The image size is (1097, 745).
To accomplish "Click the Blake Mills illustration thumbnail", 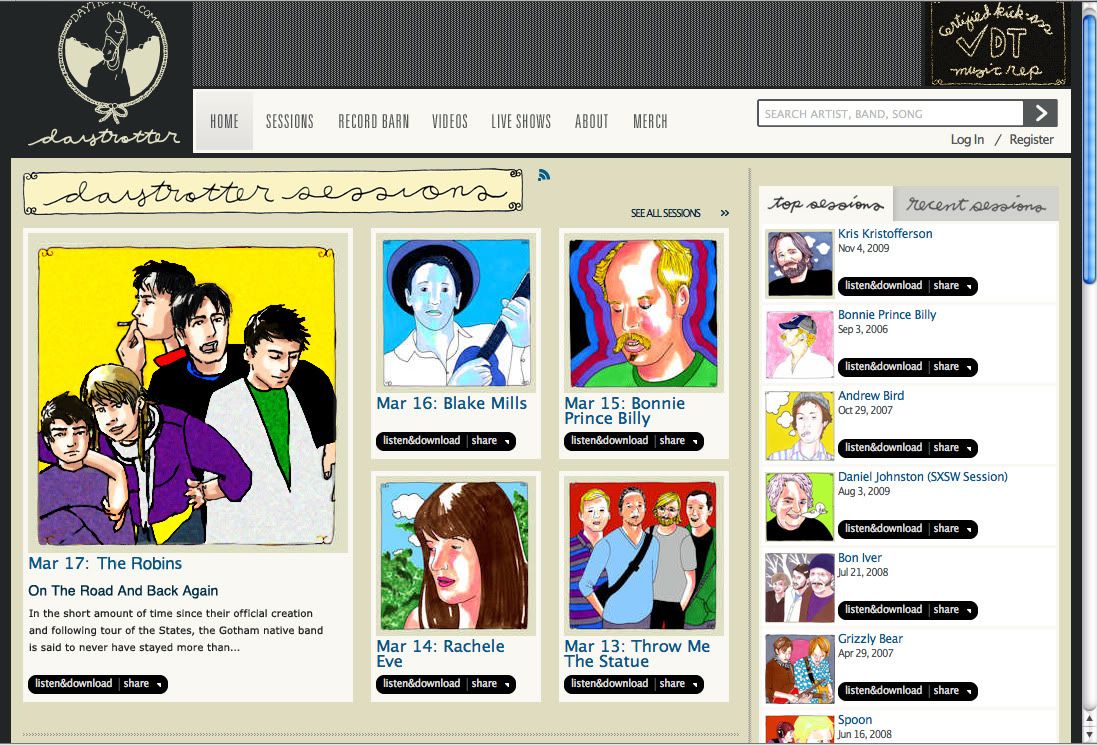I will (x=456, y=313).
